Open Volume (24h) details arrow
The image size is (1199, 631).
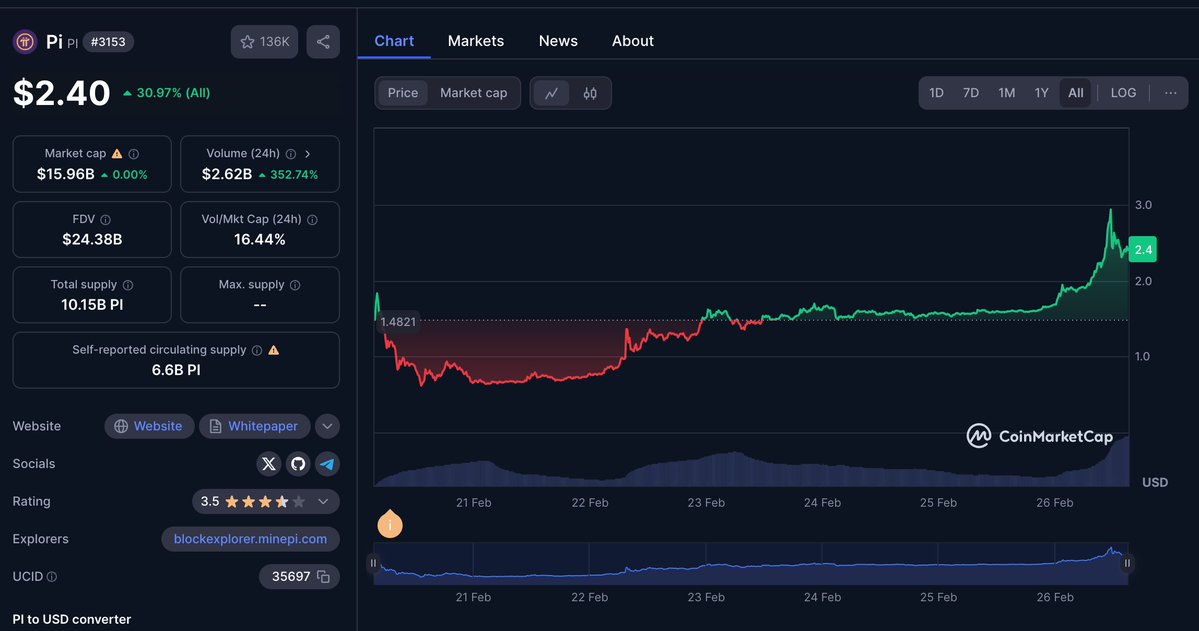pyautogui.click(x=307, y=154)
